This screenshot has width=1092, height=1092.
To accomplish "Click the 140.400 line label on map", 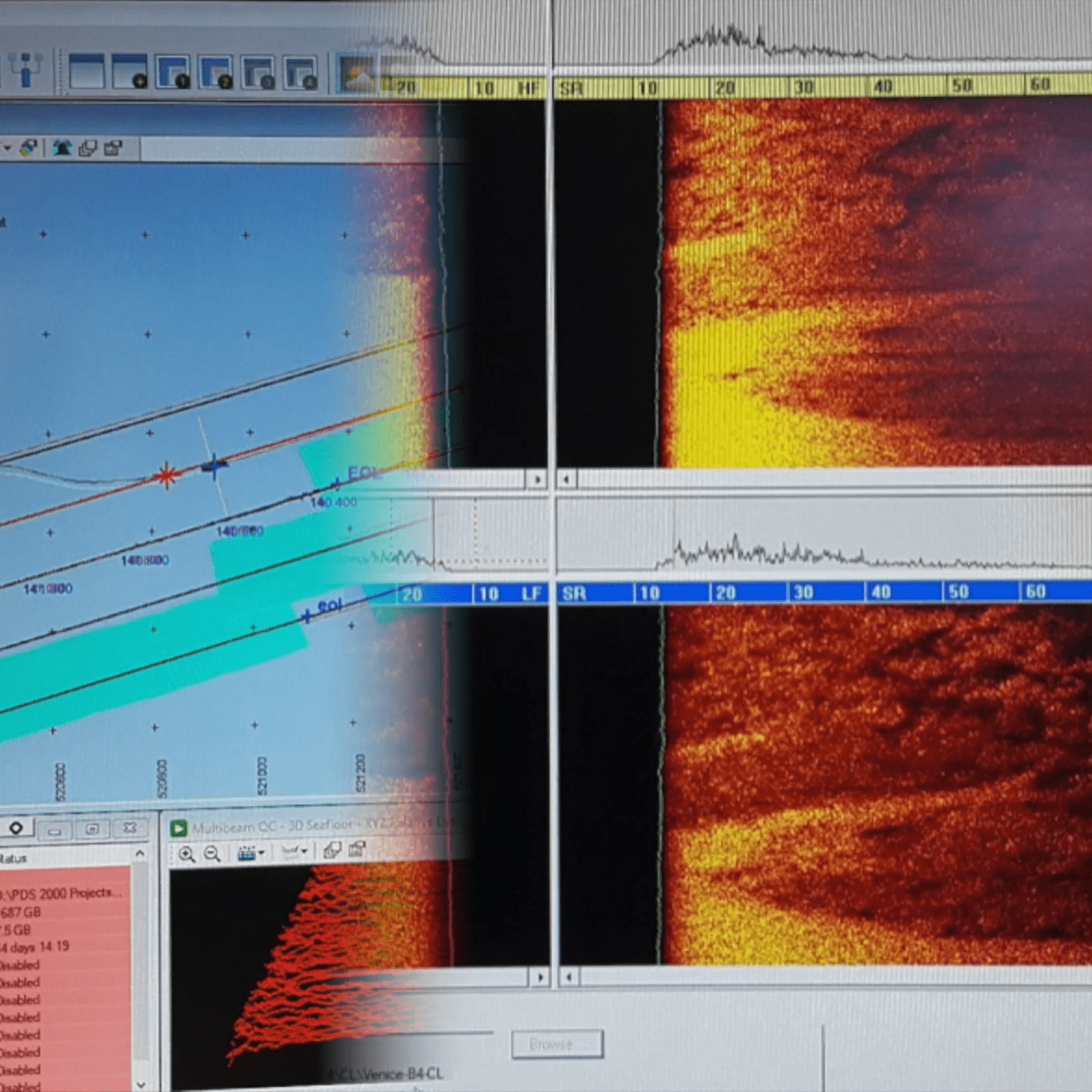I will point(333,502).
